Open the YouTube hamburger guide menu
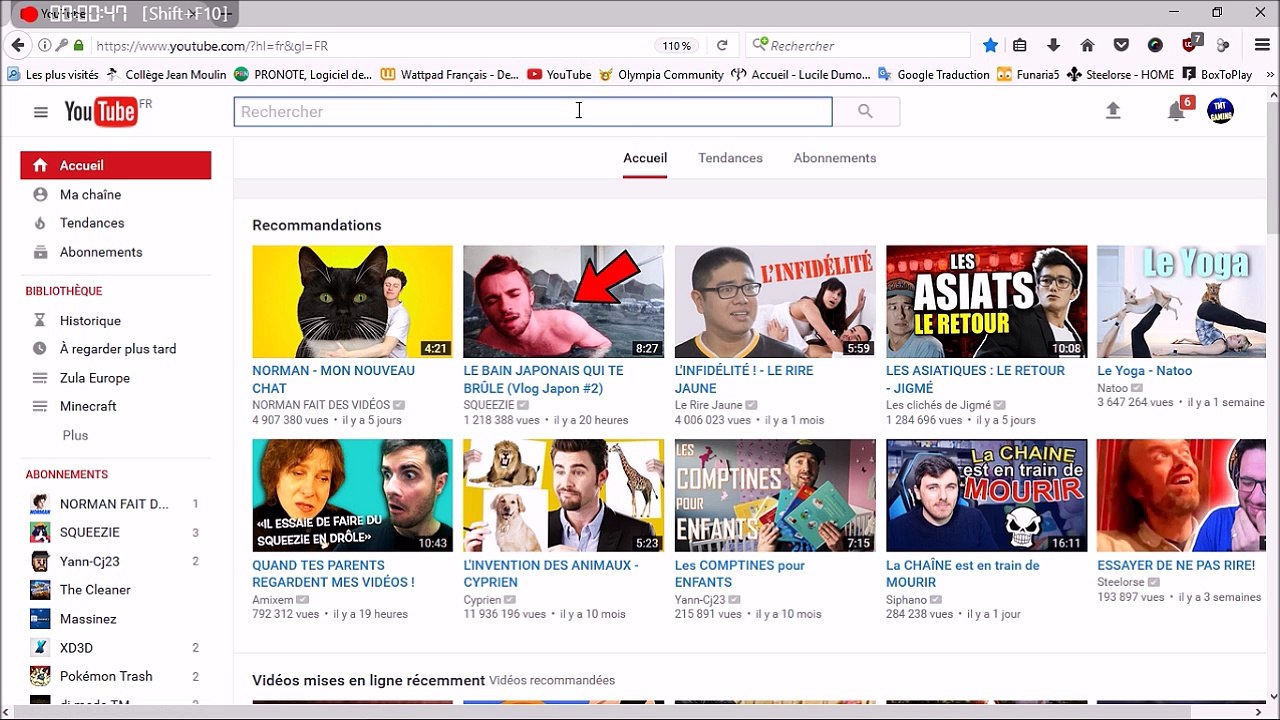Viewport: 1280px width, 720px height. 41,112
